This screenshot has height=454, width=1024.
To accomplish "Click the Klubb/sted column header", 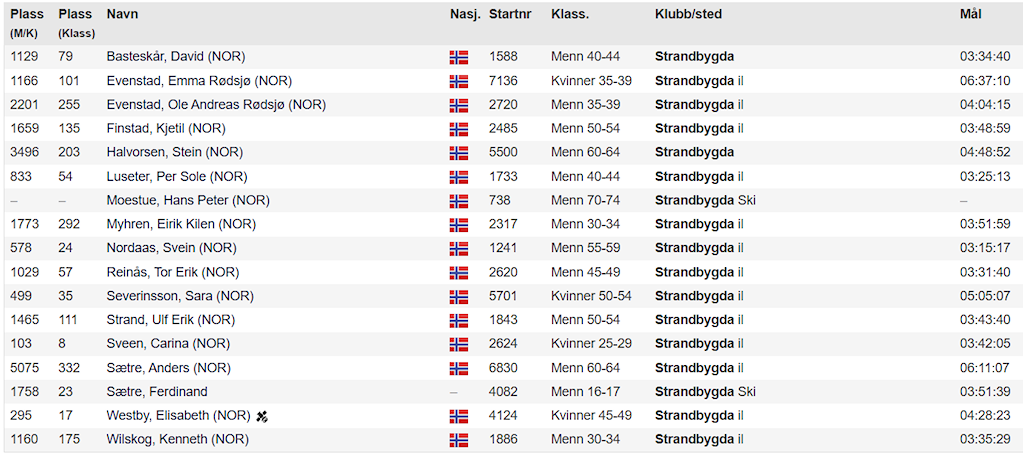I will (688, 15).
